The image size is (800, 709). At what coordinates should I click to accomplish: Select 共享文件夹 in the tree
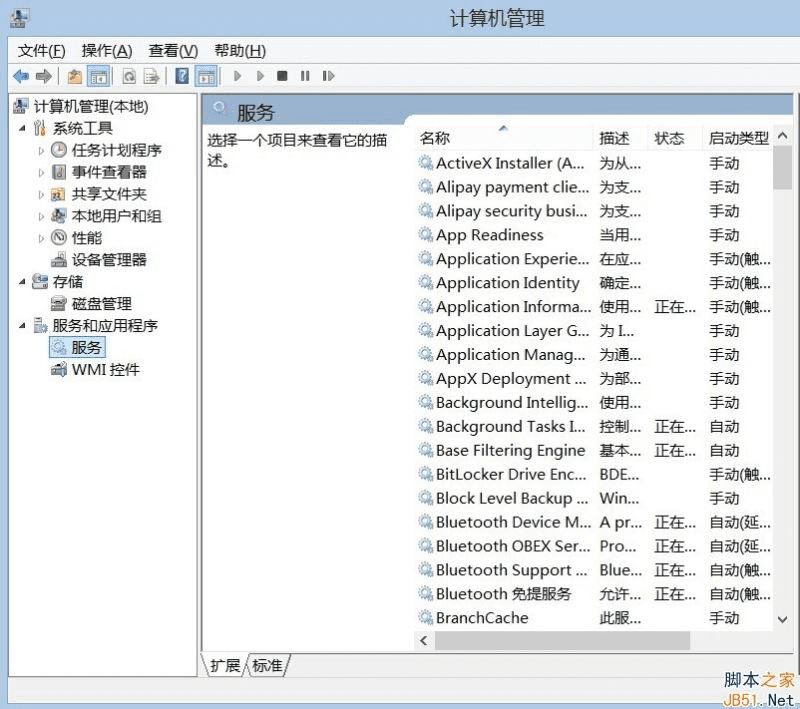tap(109, 194)
